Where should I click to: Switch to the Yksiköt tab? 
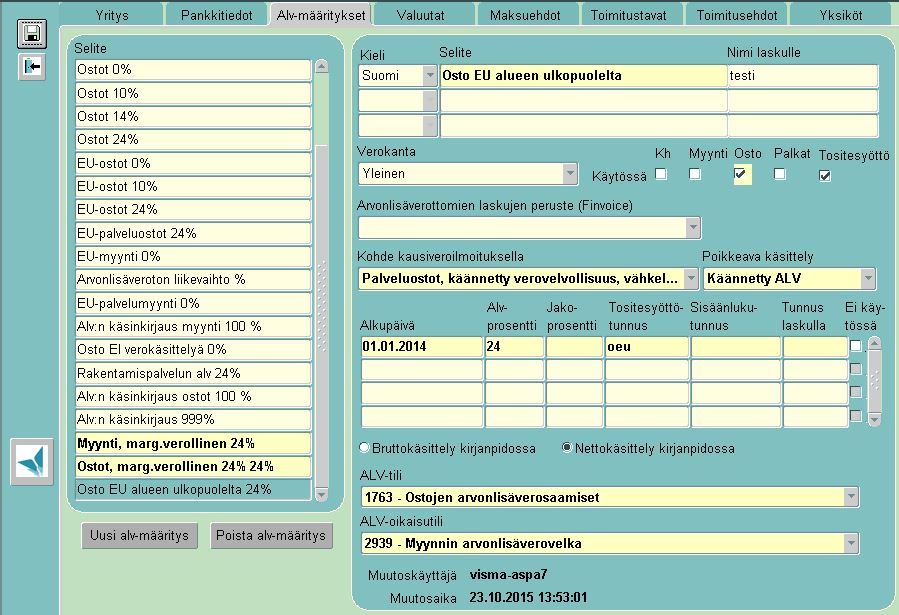(841, 15)
